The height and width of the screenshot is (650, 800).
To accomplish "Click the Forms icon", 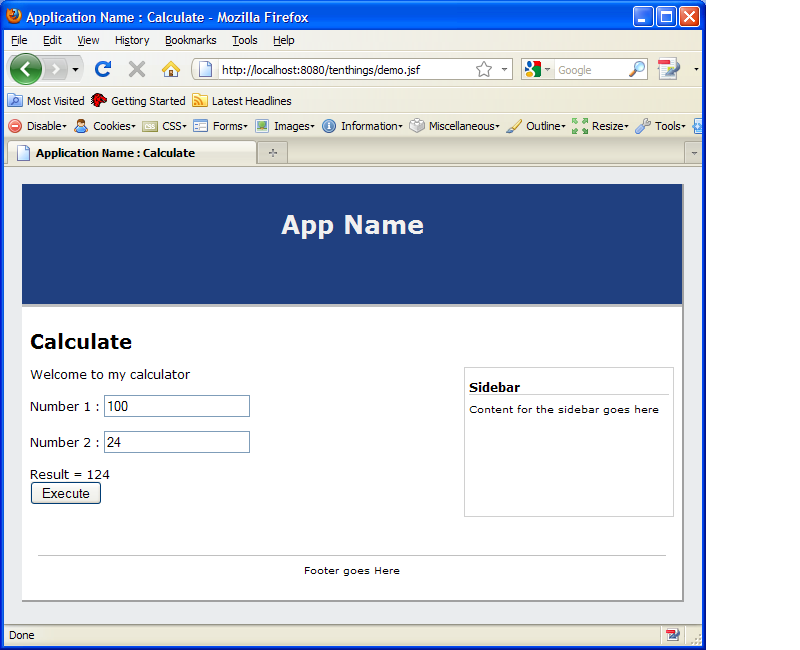I will click(201, 126).
